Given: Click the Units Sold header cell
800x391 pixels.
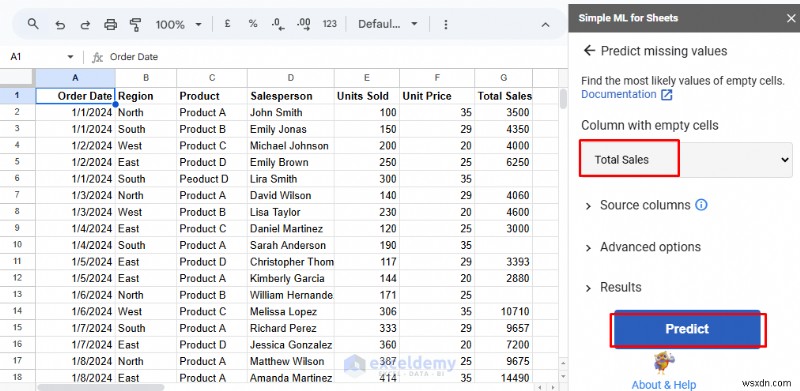Looking at the screenshot, I should pos(367,96).
